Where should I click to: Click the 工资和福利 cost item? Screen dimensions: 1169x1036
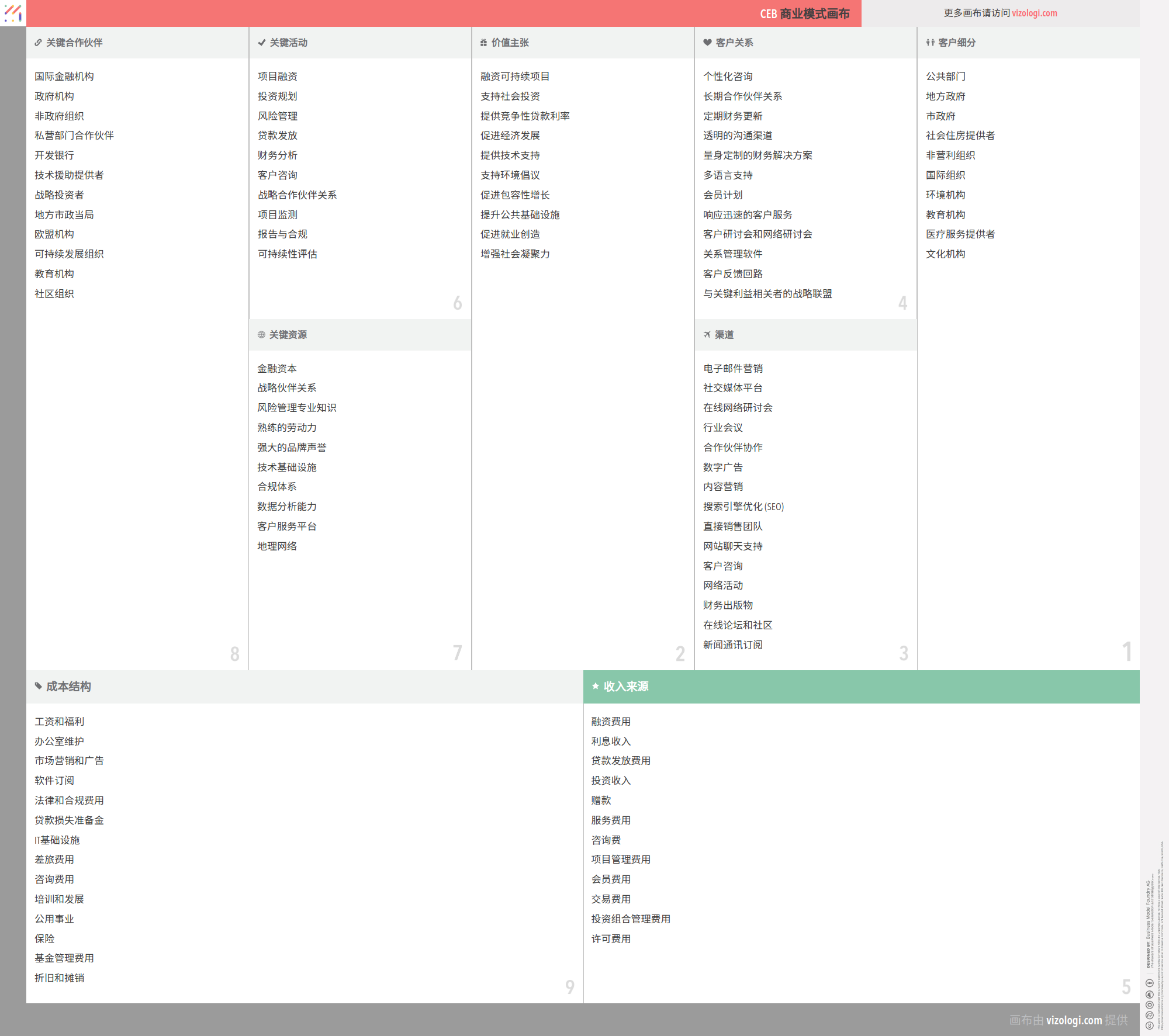click(59, 722)
